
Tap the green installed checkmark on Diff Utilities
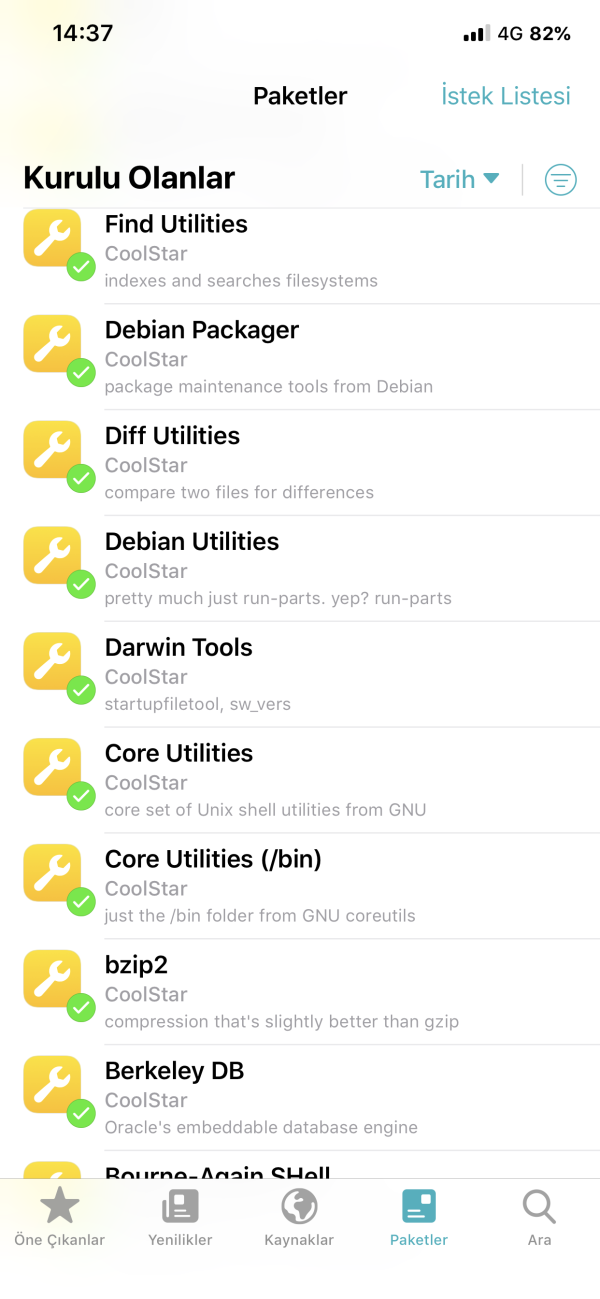(x=81, y=479)
